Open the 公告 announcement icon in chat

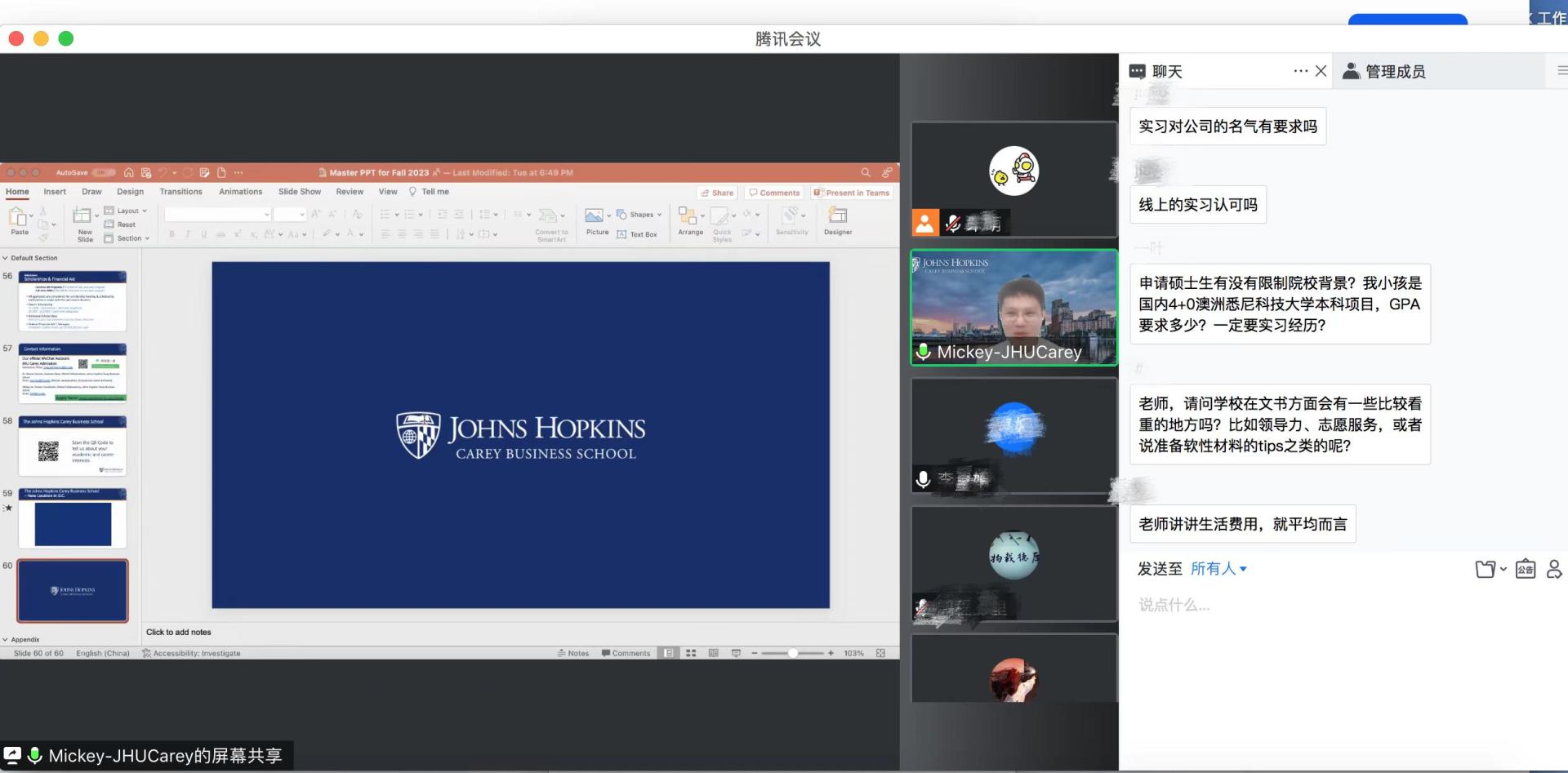point(1525,569)
